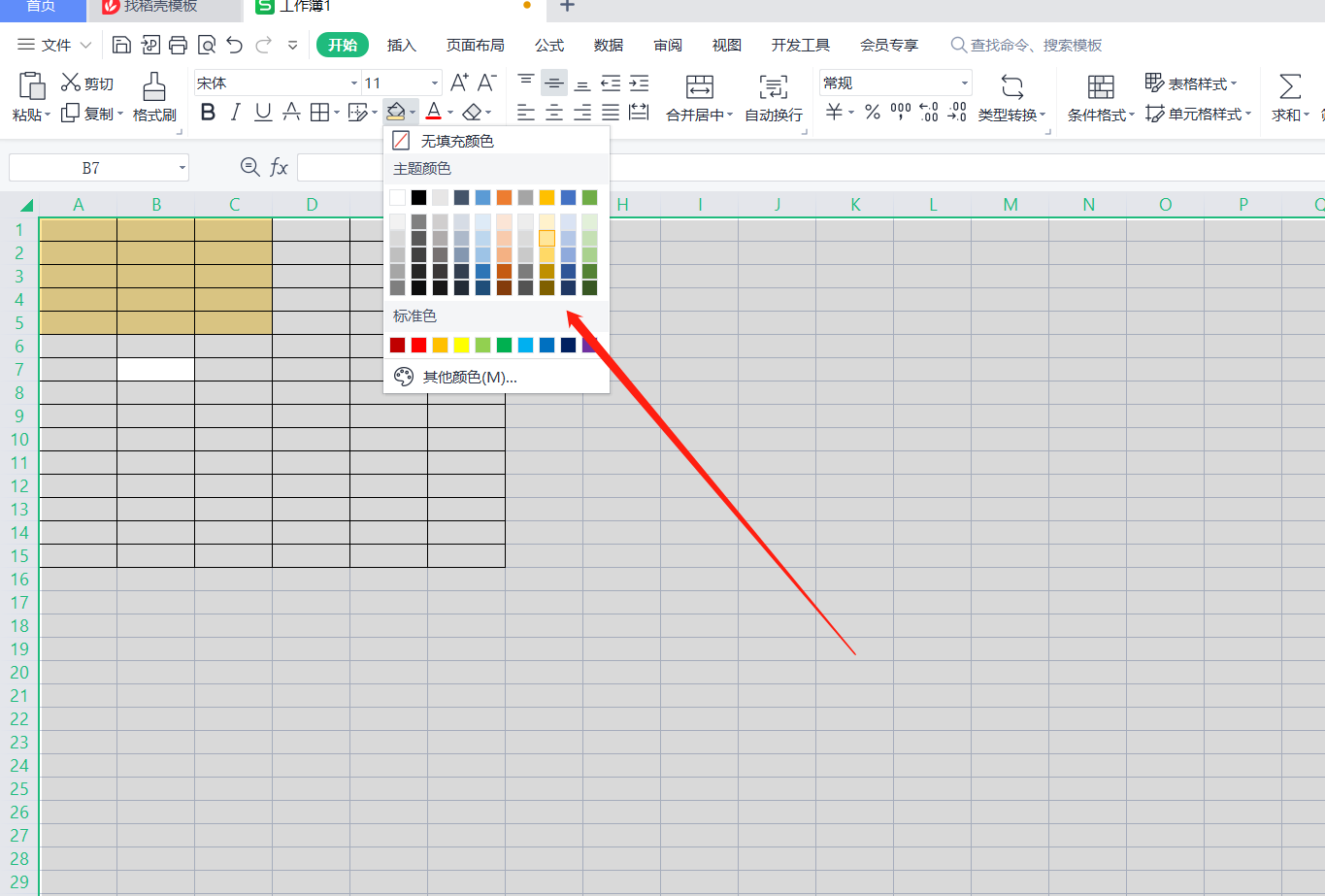This screenshot has width=1325, height=896.
Task: Expand the Paste (粘贴) dropdown arrow
Action: coord(48,115)
